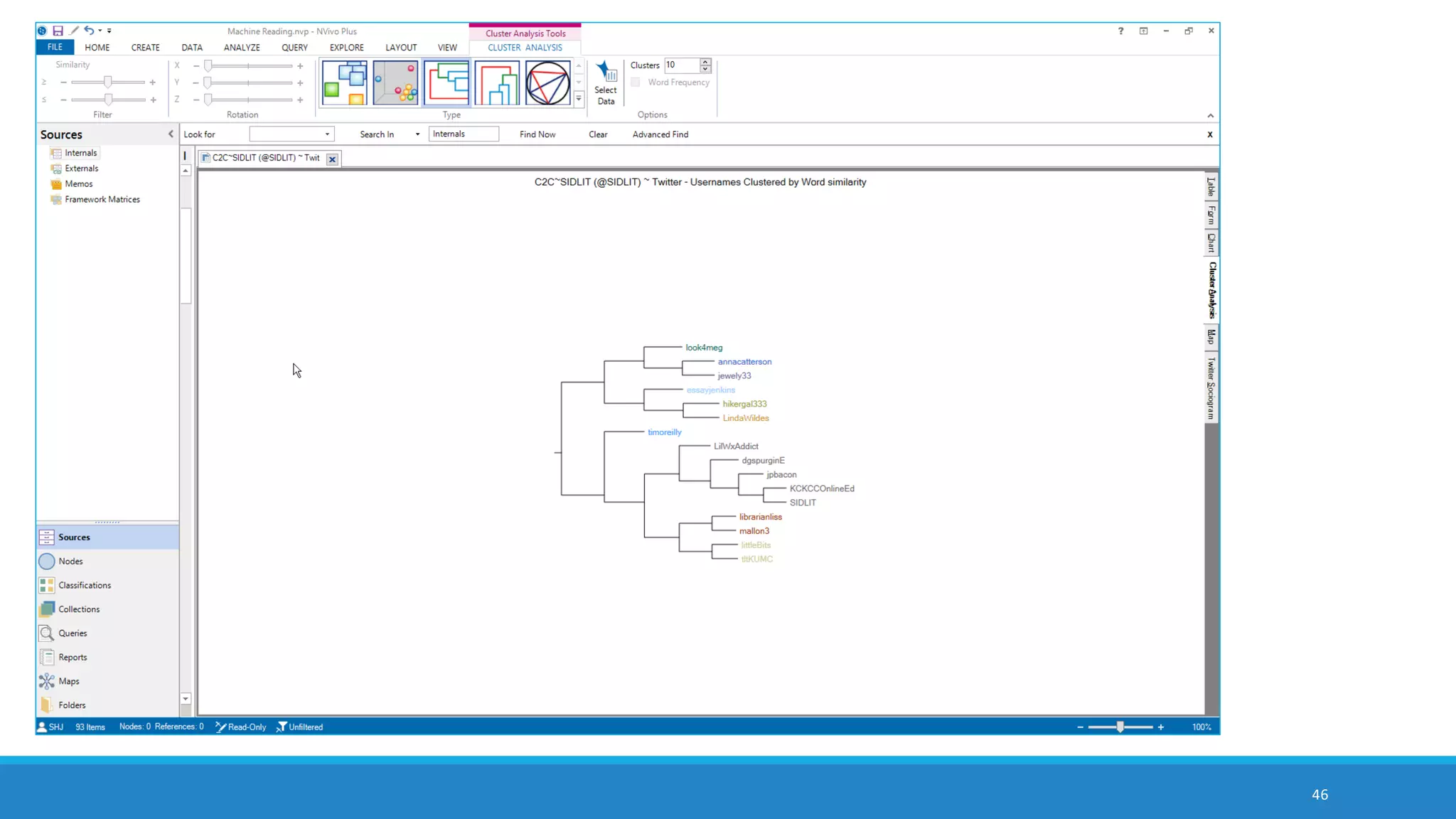The width and height of the screenshot is (1456, 819).
Task: Open Select Data for cluster analysis
Action: (606, 83)
